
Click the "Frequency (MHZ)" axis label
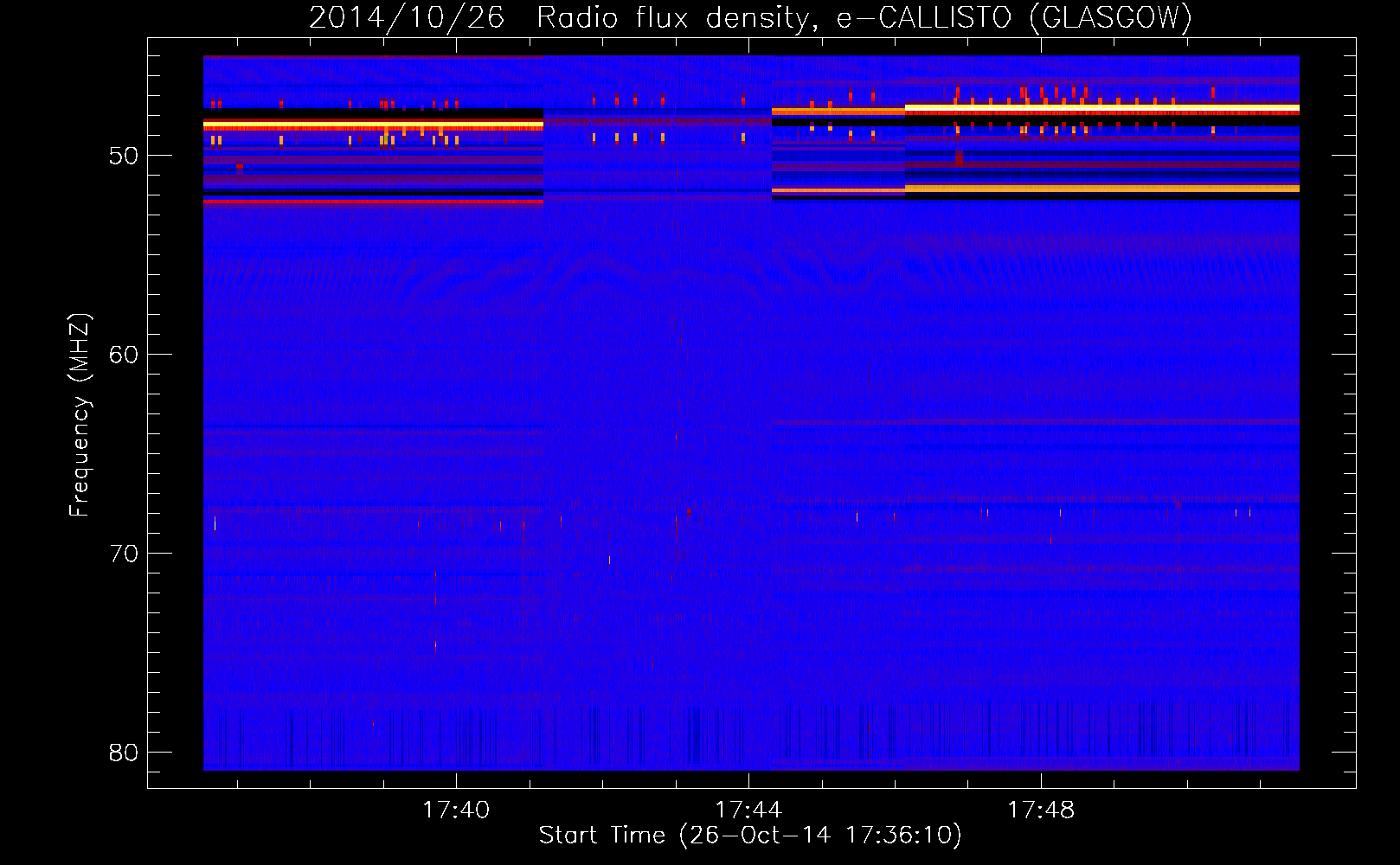[x=79, y=414]
